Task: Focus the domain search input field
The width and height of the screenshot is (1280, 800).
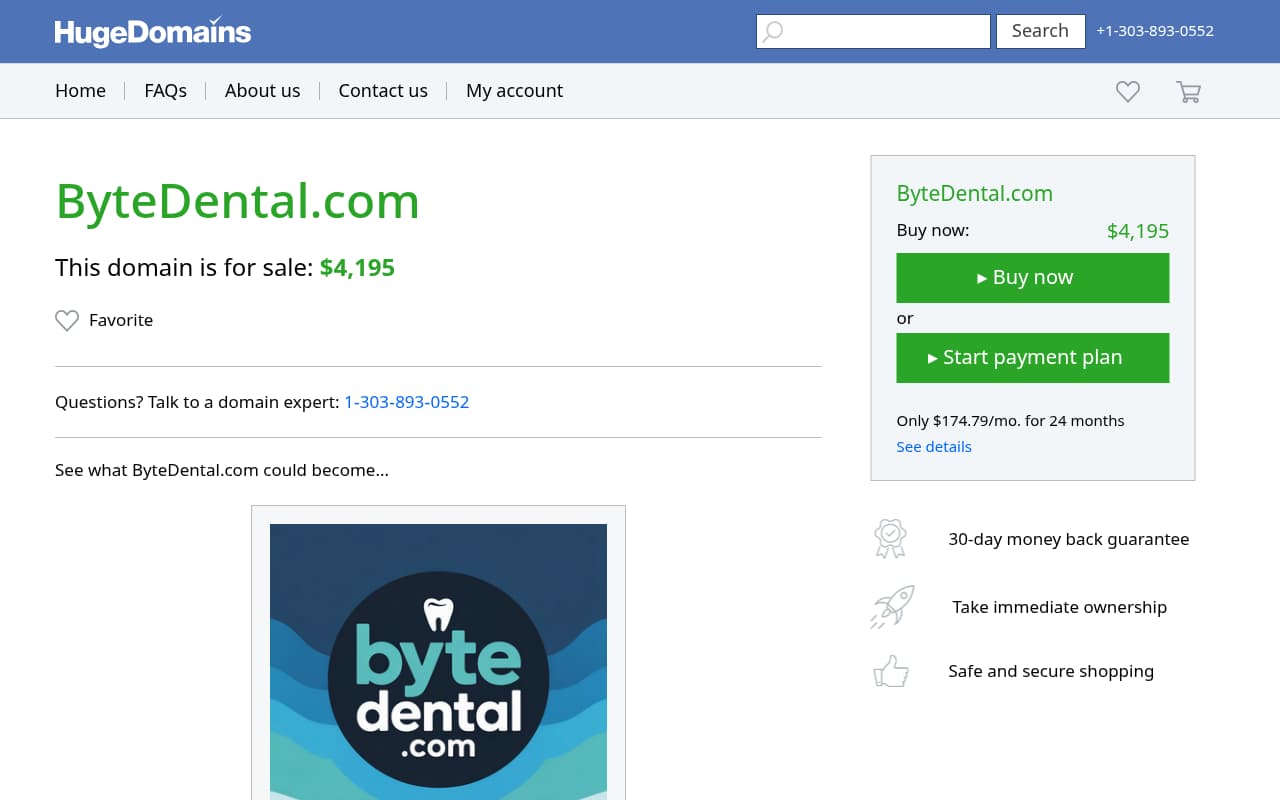Action: [x=873, y=31]
